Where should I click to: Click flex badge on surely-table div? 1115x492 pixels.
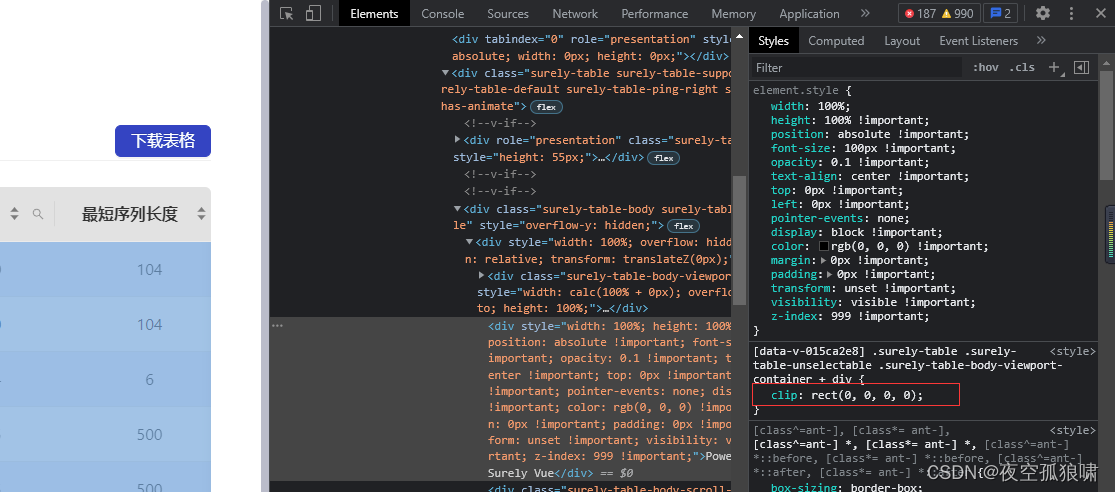click(546, 107)
